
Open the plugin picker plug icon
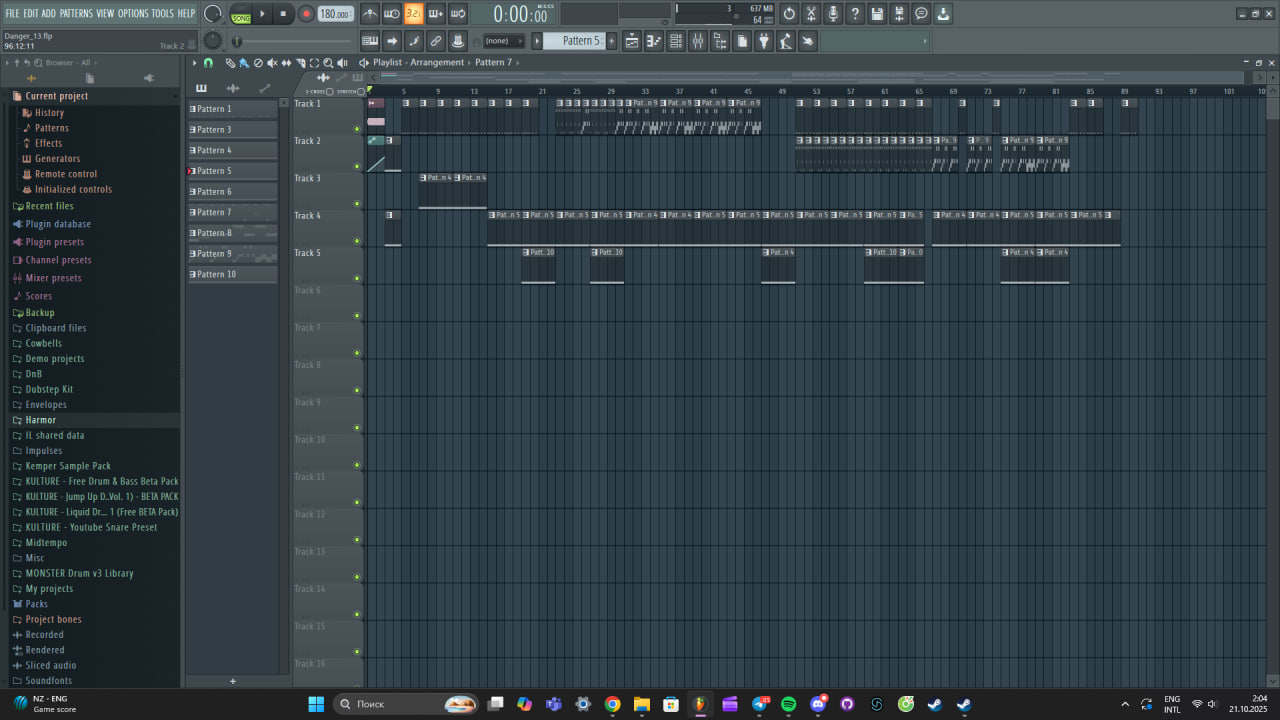pyautogui.click(x=764, y=41)
